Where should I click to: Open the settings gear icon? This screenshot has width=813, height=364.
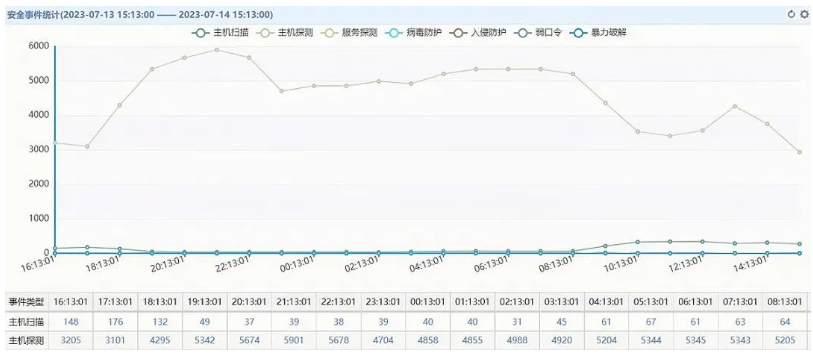804,15
